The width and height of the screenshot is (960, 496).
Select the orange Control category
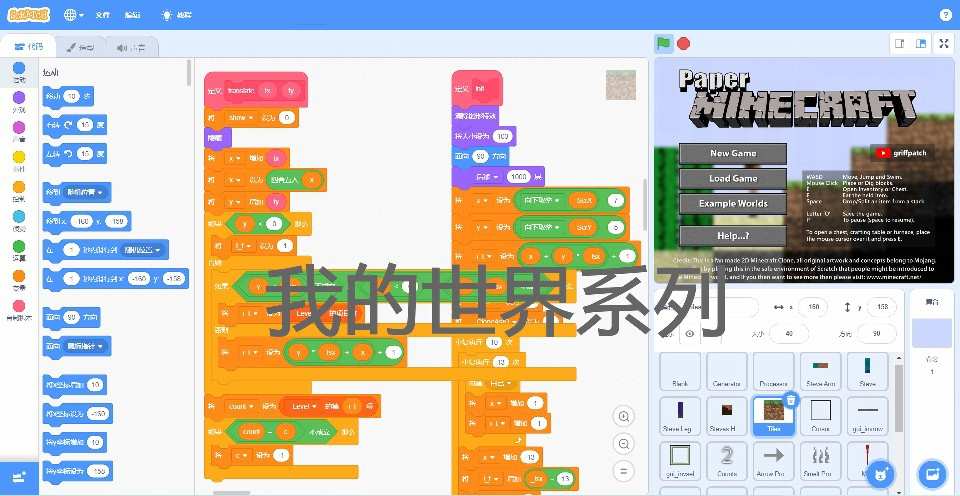point(19,191)
